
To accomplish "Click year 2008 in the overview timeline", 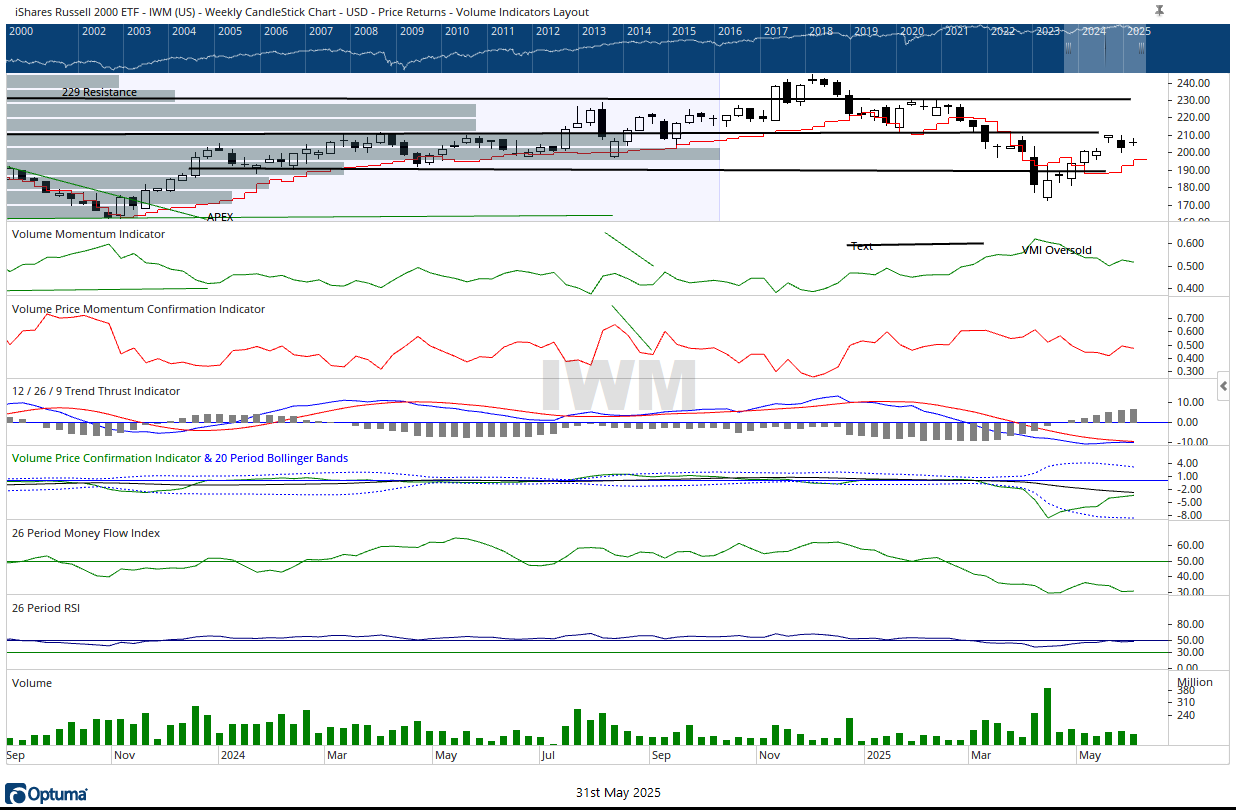I will 366,31.
